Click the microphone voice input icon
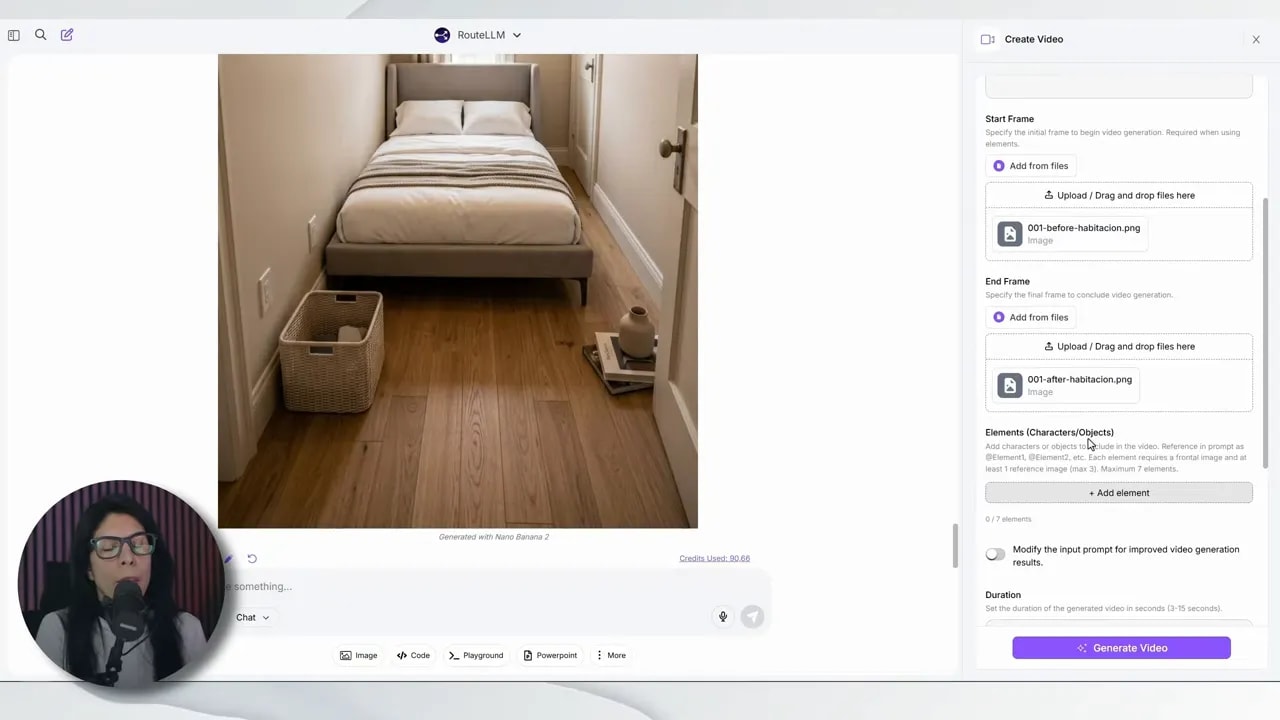This screenshot has width=1280, height=720. click(723, 617)
